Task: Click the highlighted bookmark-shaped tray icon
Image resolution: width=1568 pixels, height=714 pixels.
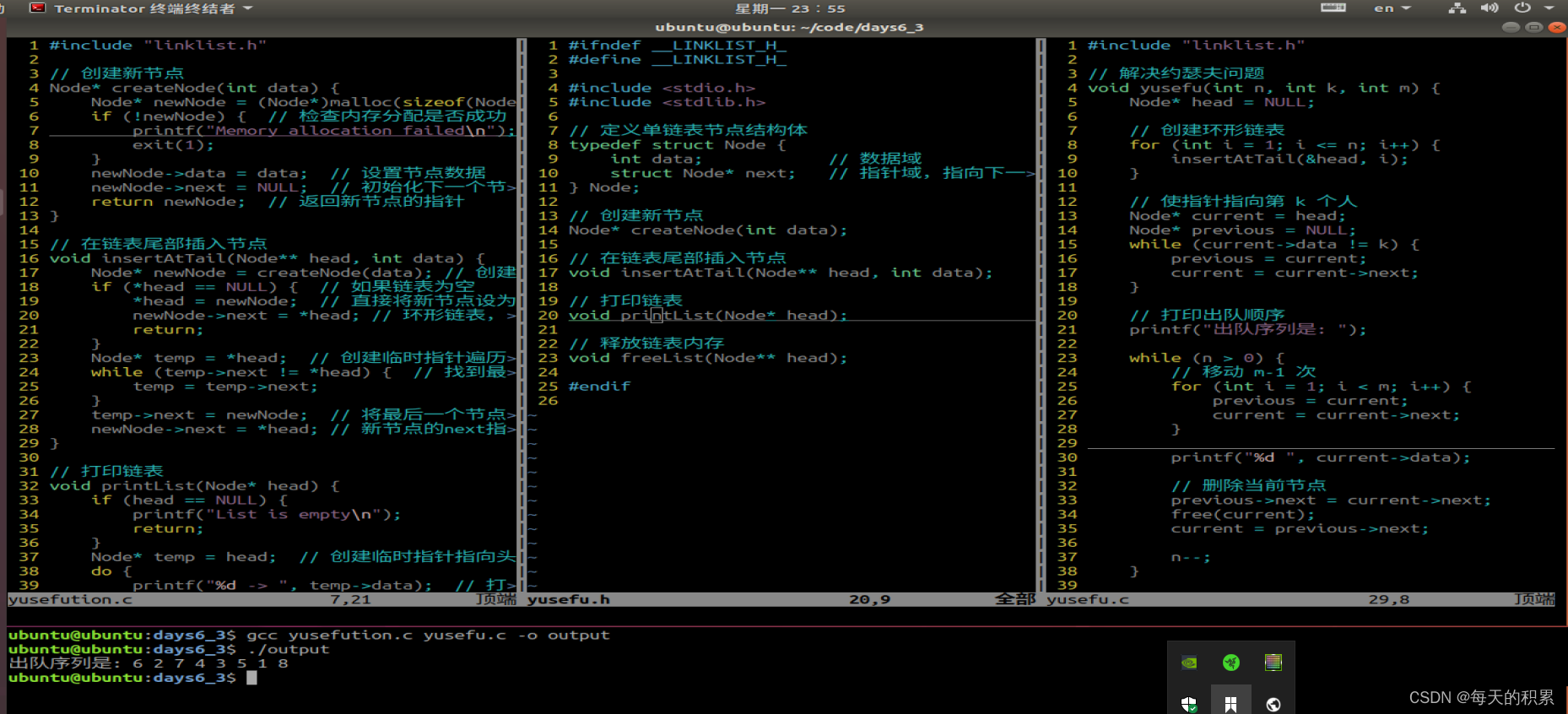Action: [x=1231, y=704]
